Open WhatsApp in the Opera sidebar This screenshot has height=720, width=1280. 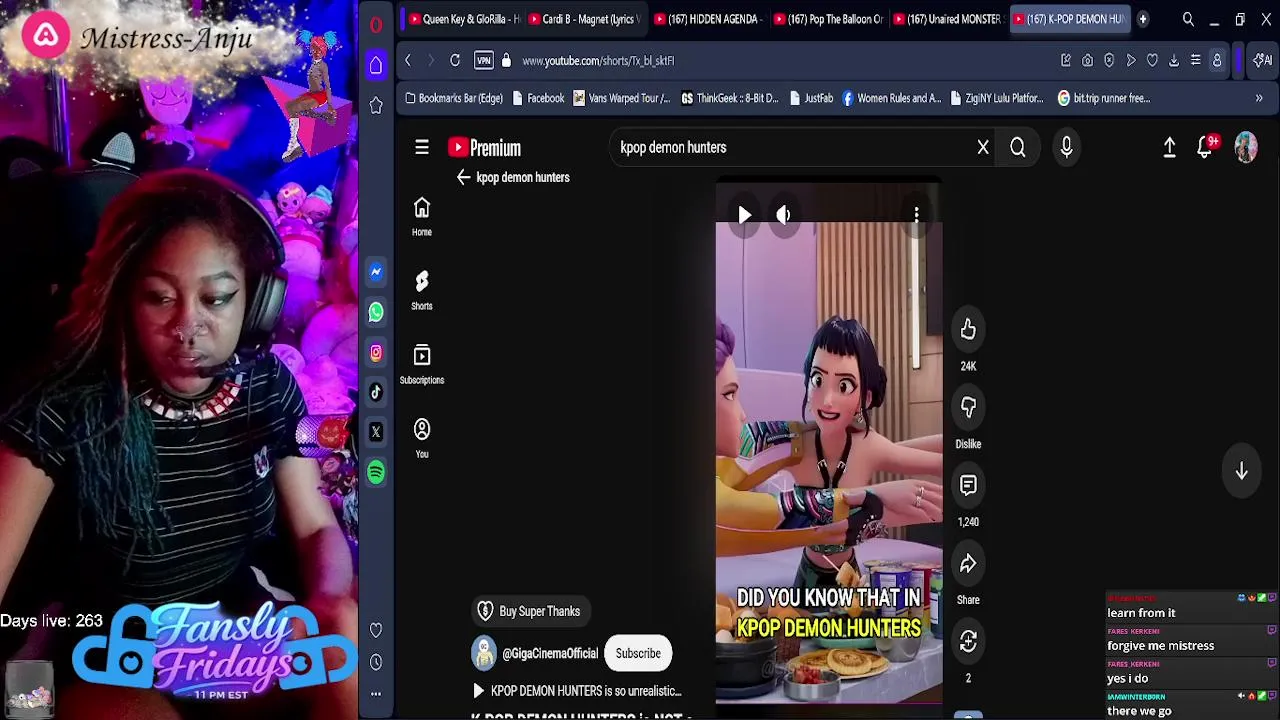[376, 312]
